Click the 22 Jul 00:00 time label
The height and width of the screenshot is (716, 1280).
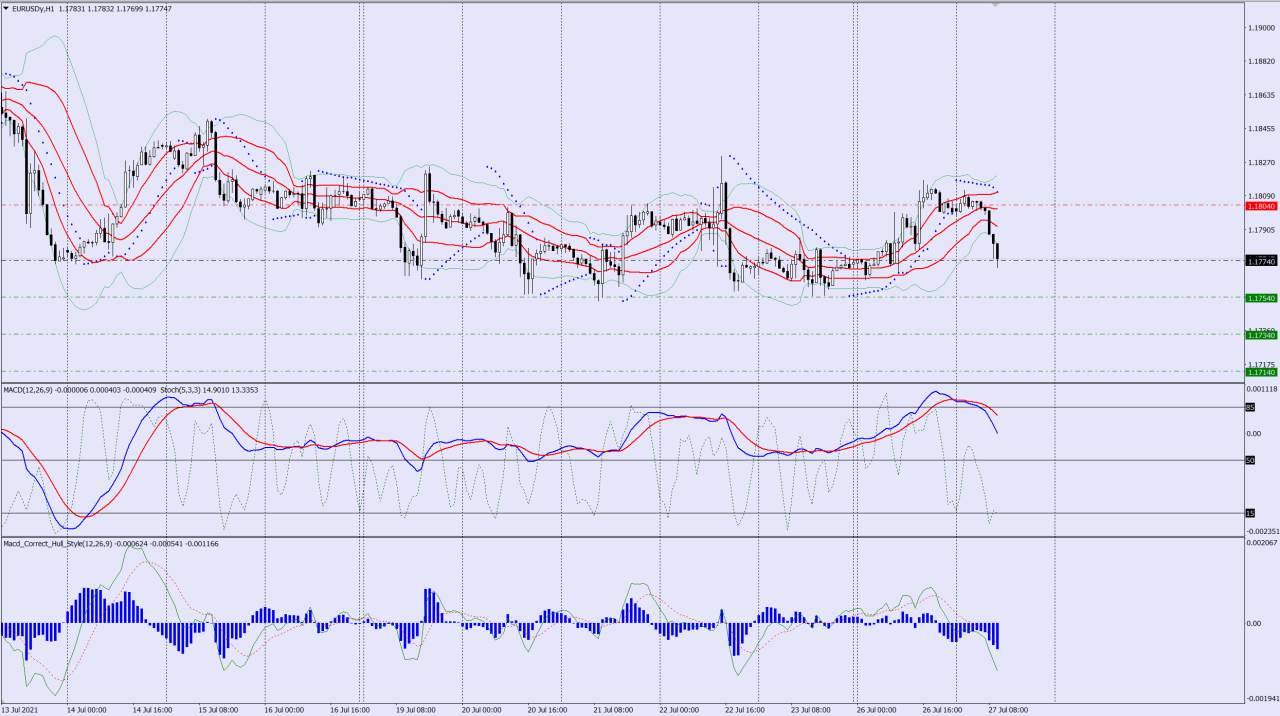(x=679, y=710)
